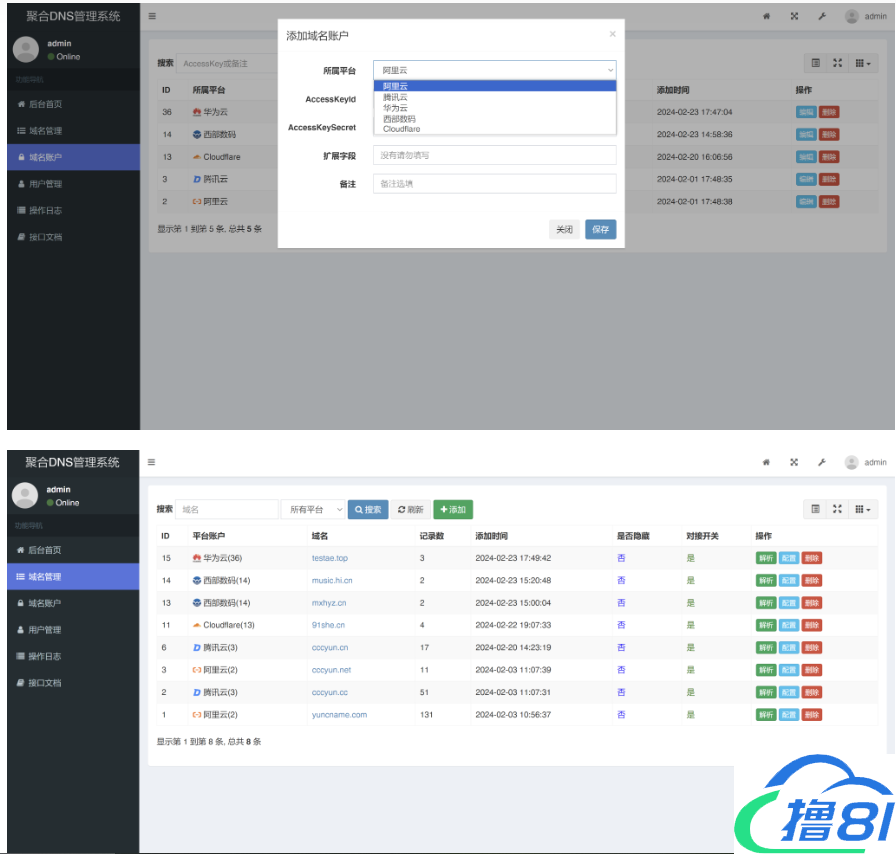Click the green plus 添加 button
Viewport: 896px width, 854px height.
click(x=453, y=509)
